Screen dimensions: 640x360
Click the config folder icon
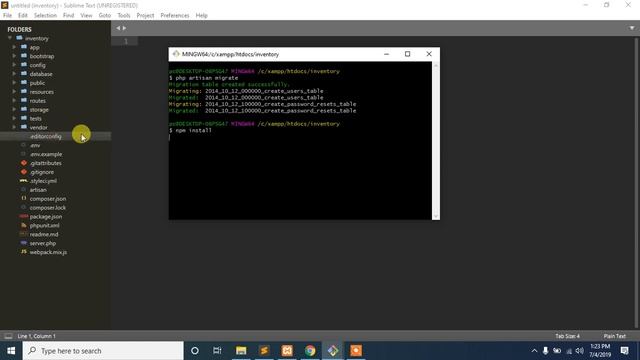coord(24,65)
